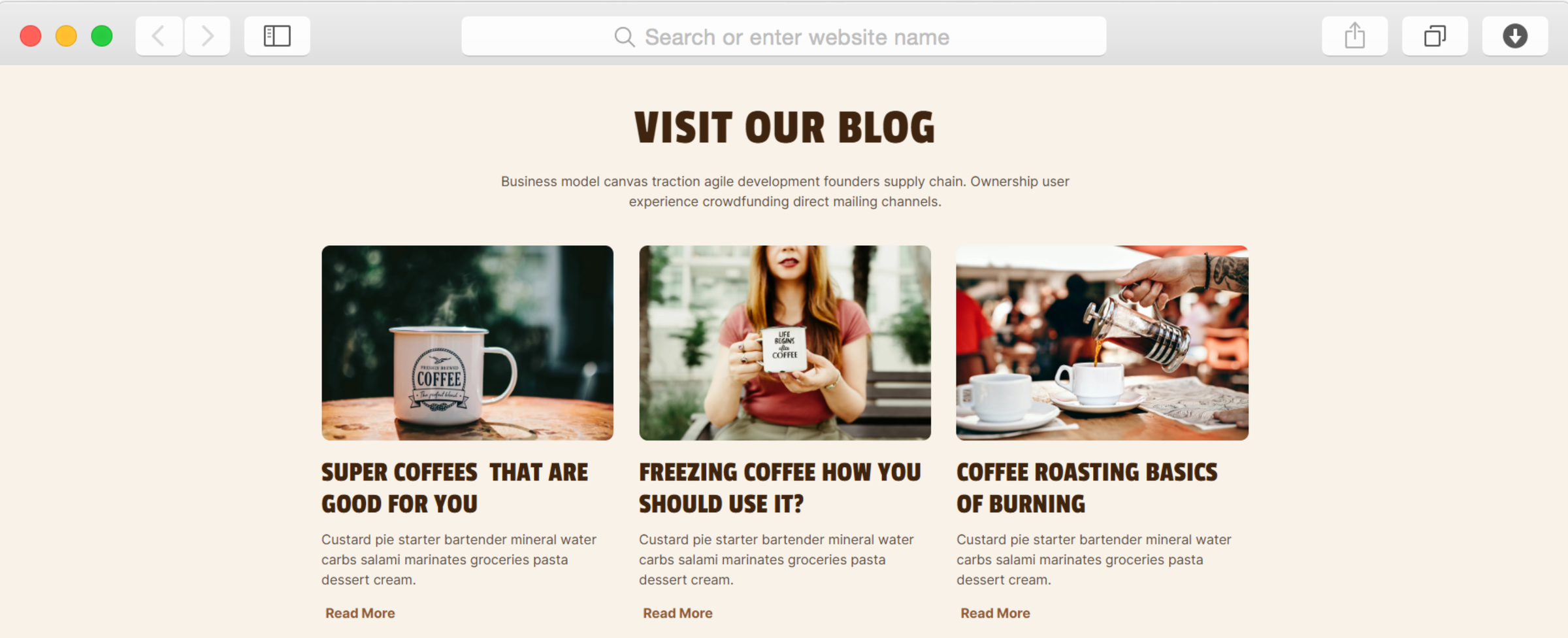Click the browser back arrow
1568x638 pixels.
click(159, 36)
